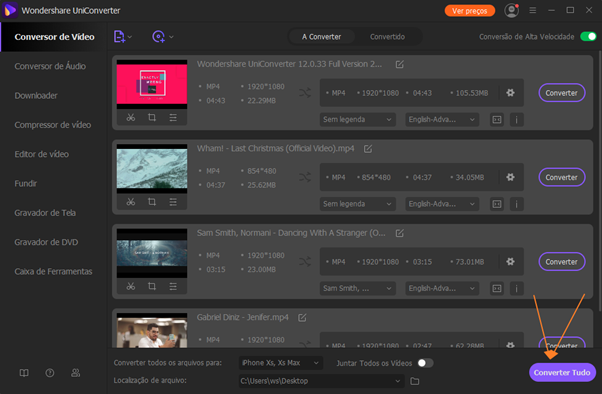
Task: Rename the Gabriel Diniz Jenifer title
Action: click(x=302, y=318)
